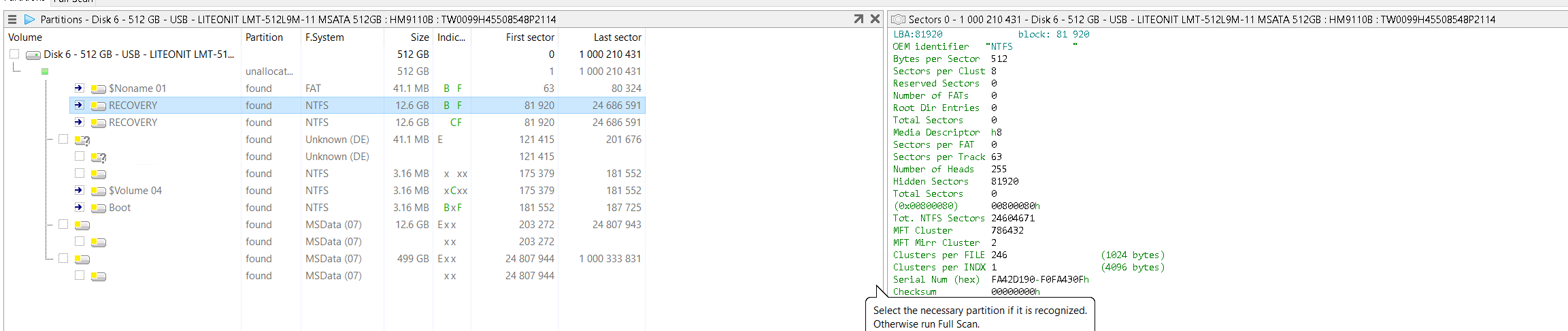The height and width of the screenshot is (331, 1568).
Task: Click the open-volume arrow icon for $Noname 01
Action: pos(79,88)
